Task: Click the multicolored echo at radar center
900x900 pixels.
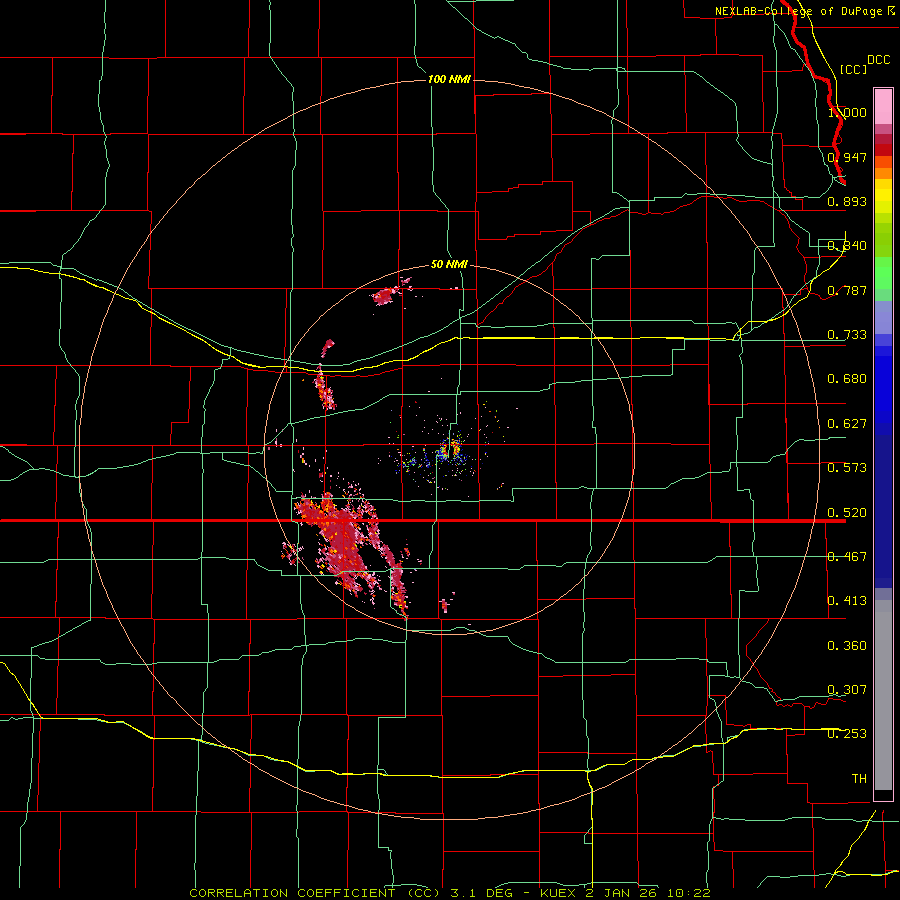Action: (451, 449)
